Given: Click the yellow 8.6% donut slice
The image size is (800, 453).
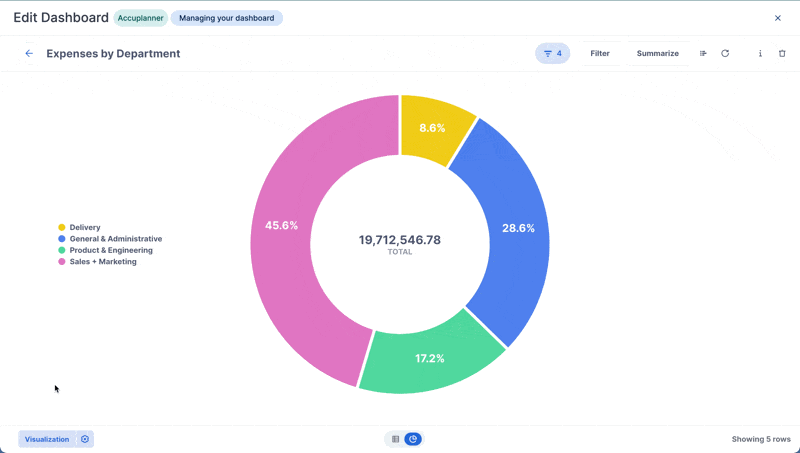Looking at the screenshot, I should coord(432,128).
